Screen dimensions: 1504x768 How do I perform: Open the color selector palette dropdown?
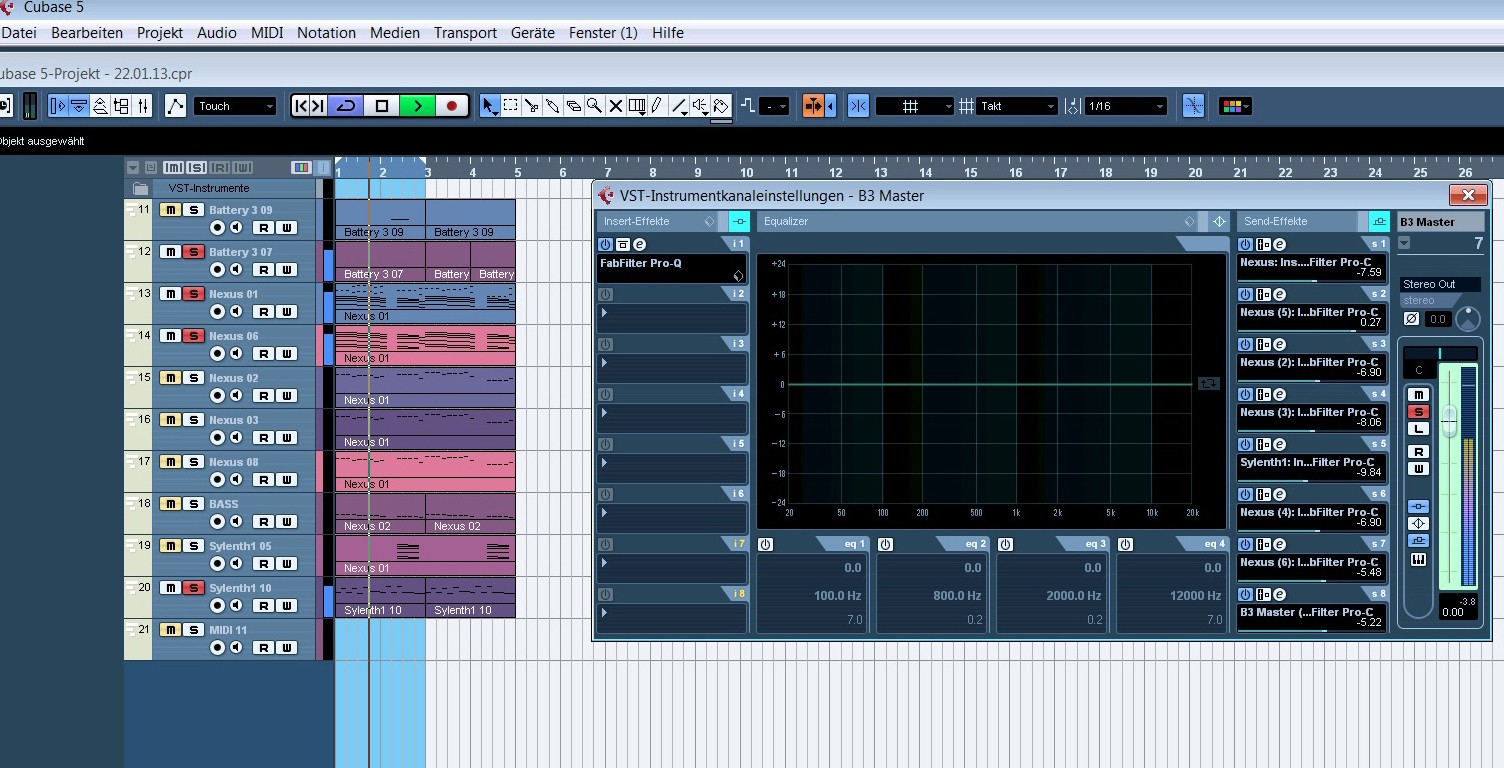[x=1235, y=106]
